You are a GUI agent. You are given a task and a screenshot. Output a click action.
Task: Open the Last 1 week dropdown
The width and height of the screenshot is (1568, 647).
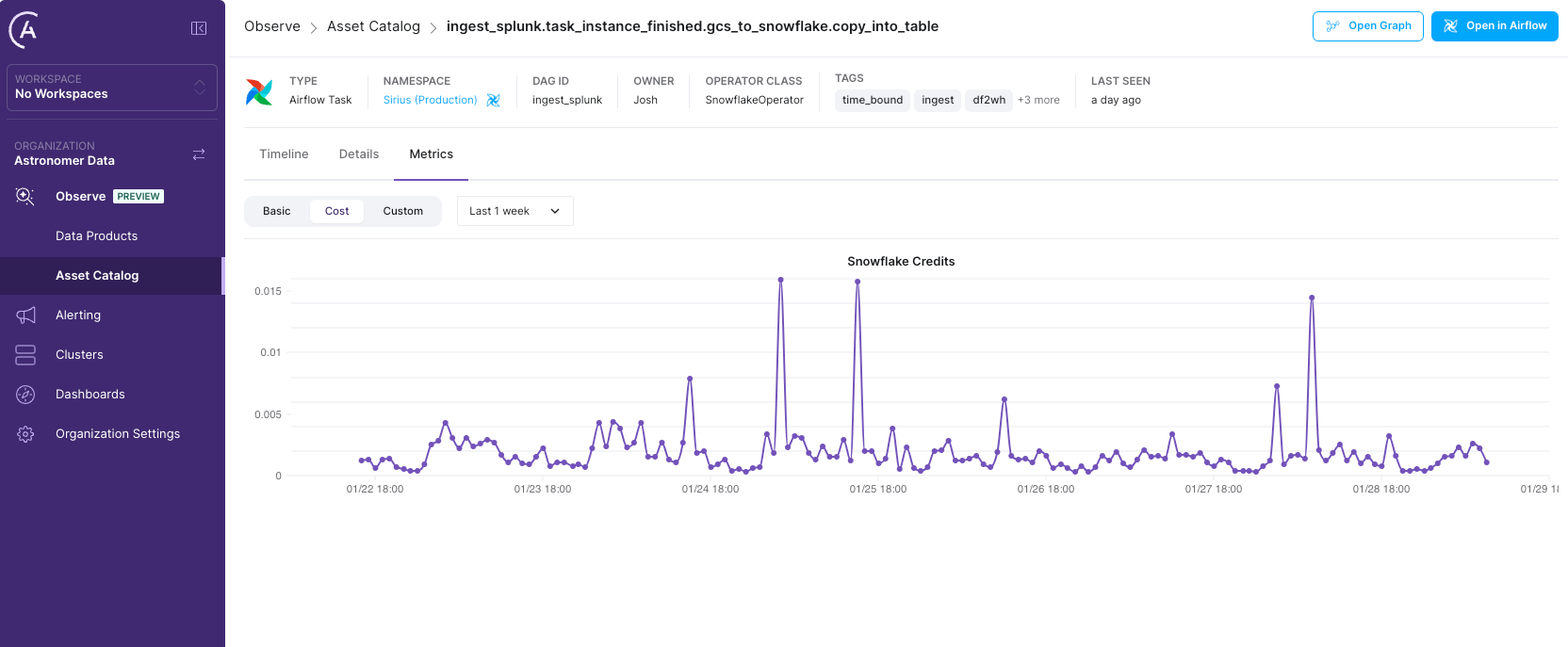[x=514, y=211]
